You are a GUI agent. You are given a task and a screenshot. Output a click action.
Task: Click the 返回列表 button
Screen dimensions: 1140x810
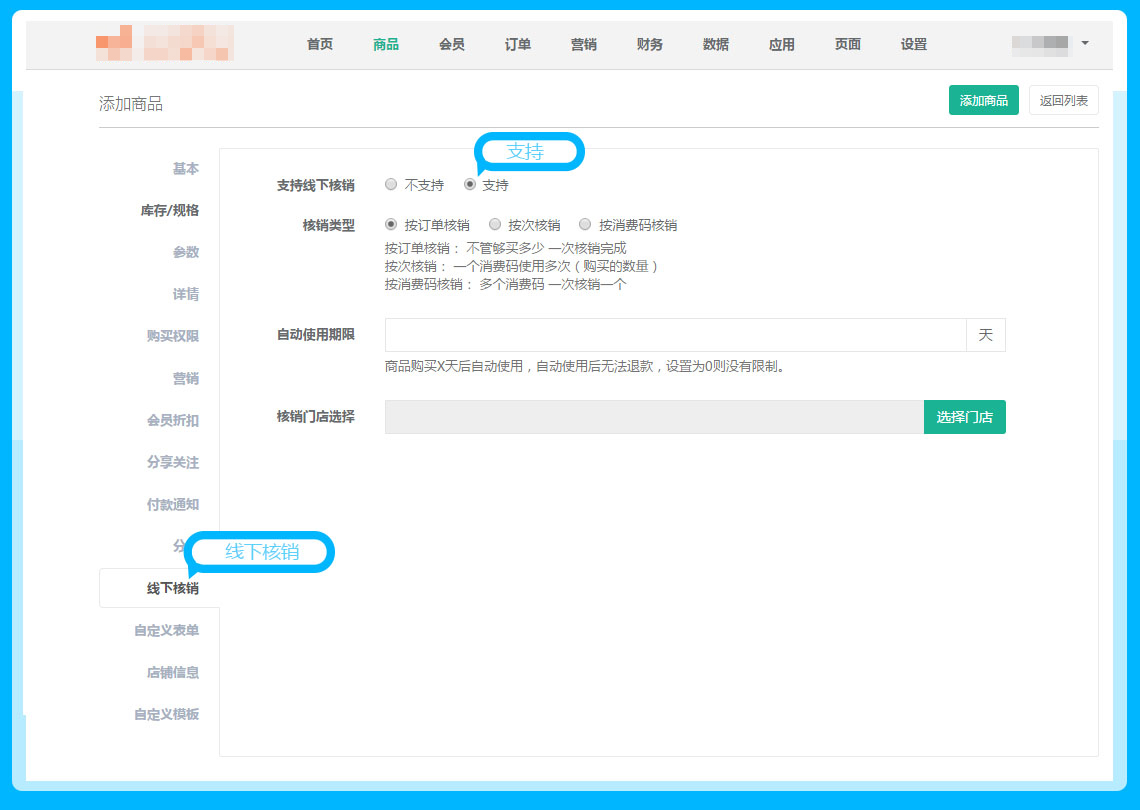[x=1063, y=100]
